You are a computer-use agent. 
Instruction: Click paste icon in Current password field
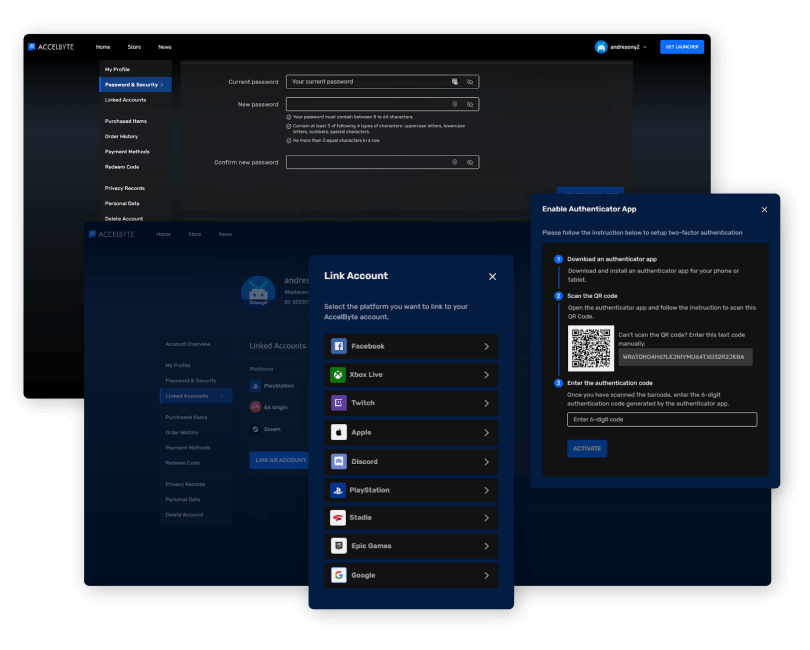pyautogui.click(x=455, y=82)
